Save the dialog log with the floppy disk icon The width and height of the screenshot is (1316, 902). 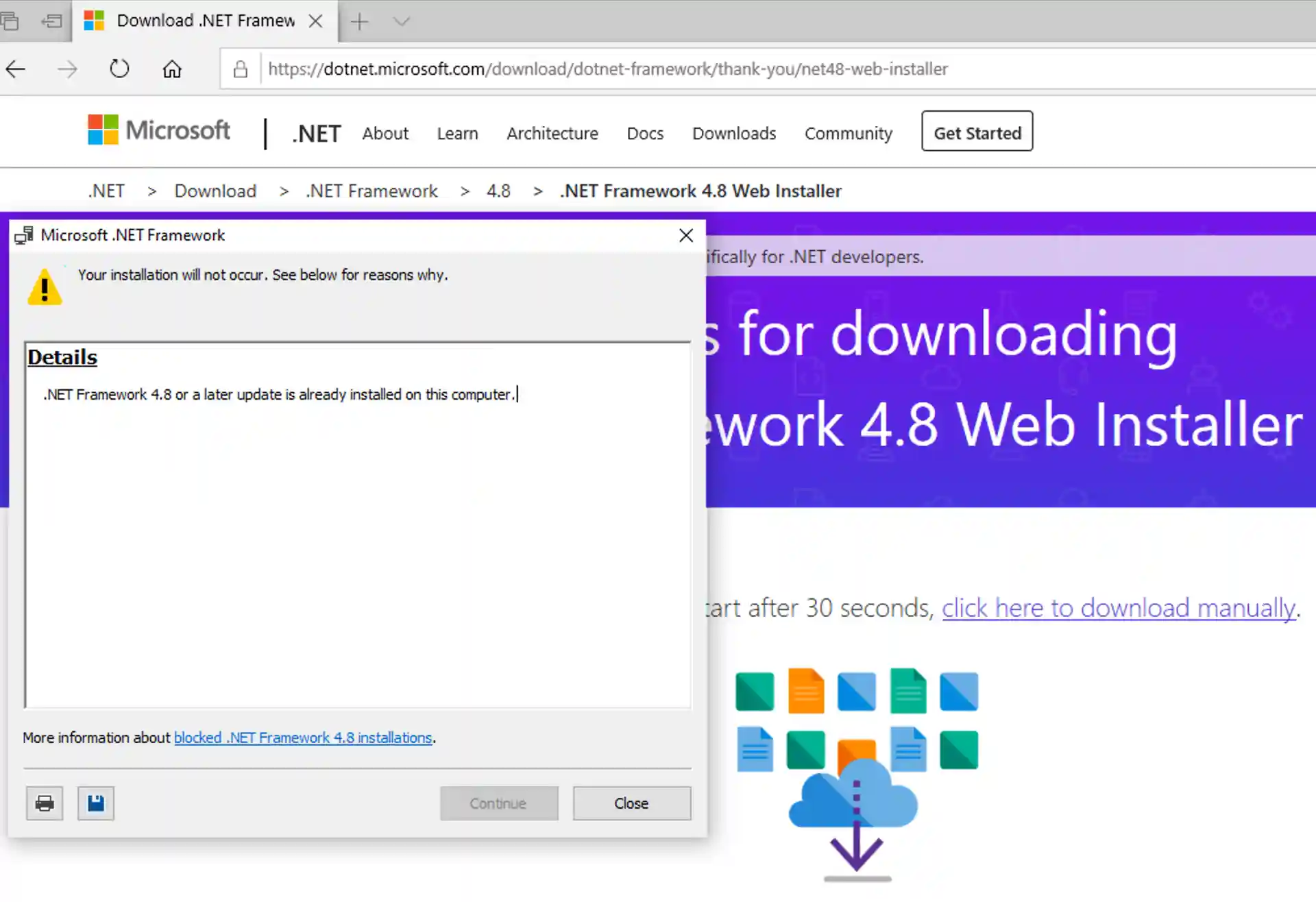tap(95, 803)
